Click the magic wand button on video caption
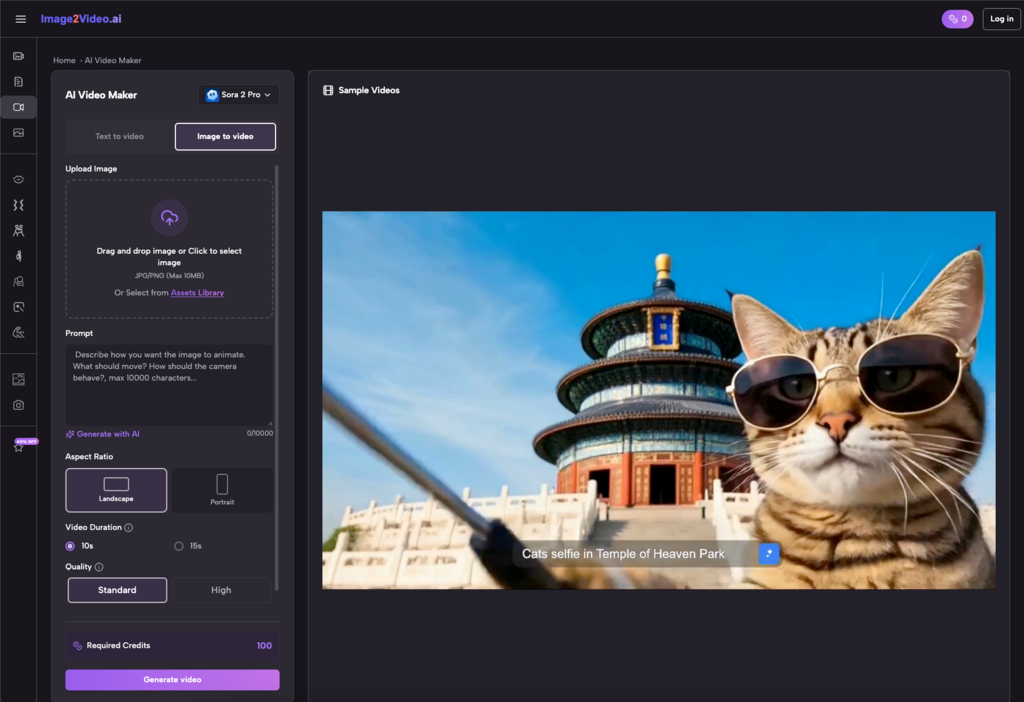This screenshot has height=702, width=1024. point(769,553)
